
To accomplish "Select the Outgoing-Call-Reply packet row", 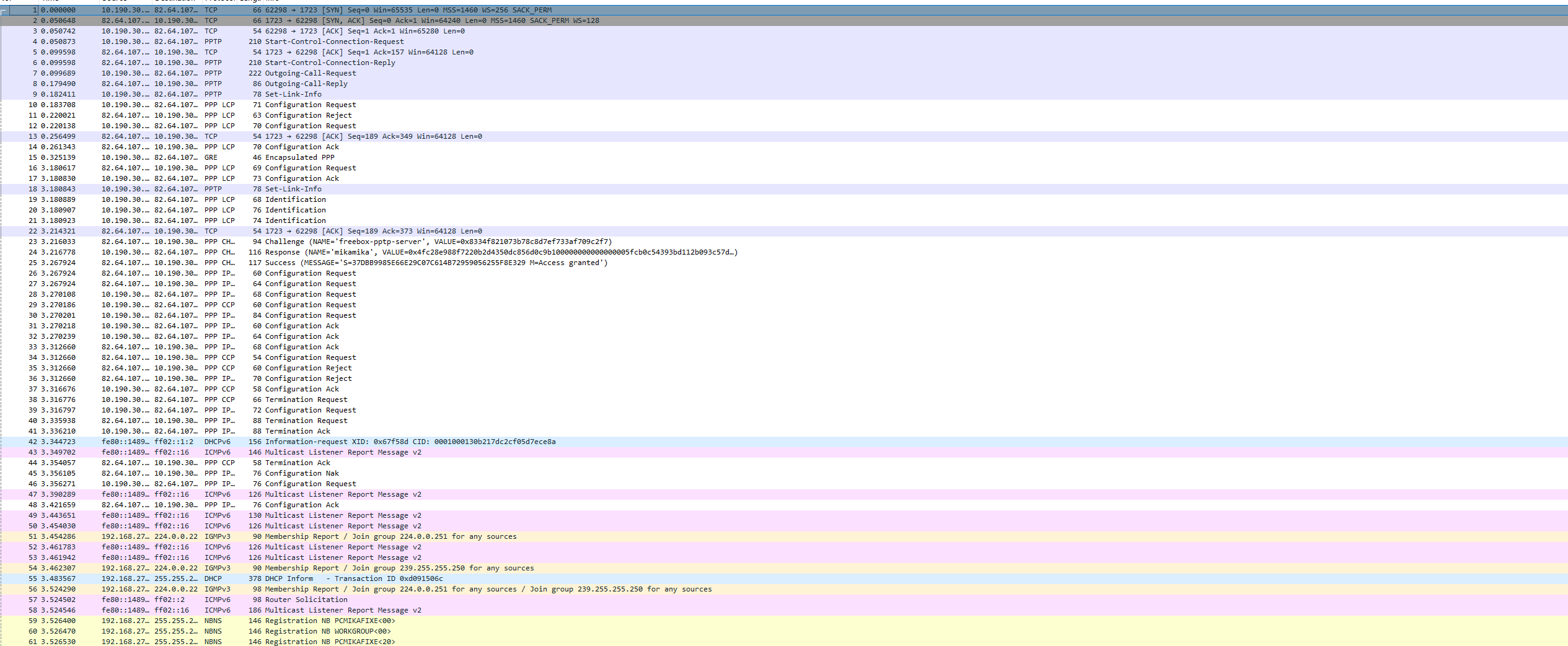I will [306, 84].
